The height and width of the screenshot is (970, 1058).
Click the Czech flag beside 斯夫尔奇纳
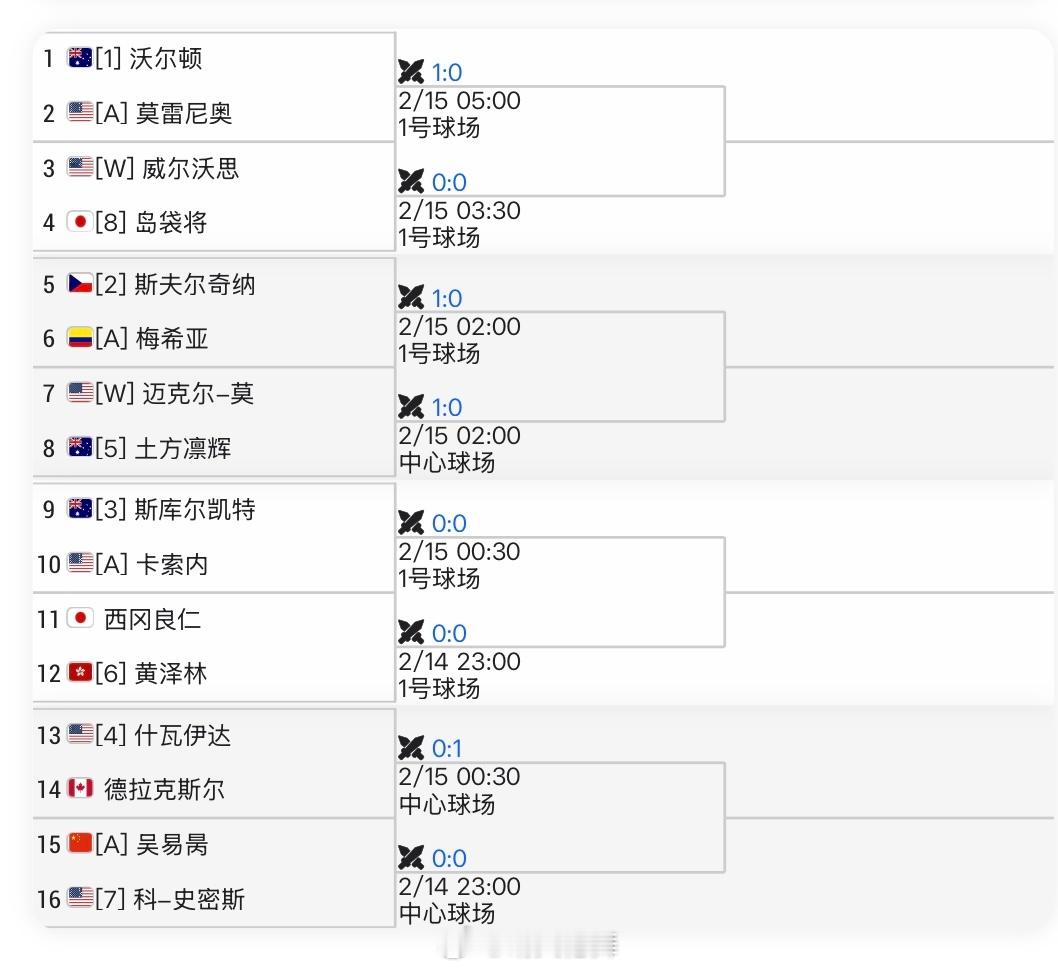tap(80, 284)
